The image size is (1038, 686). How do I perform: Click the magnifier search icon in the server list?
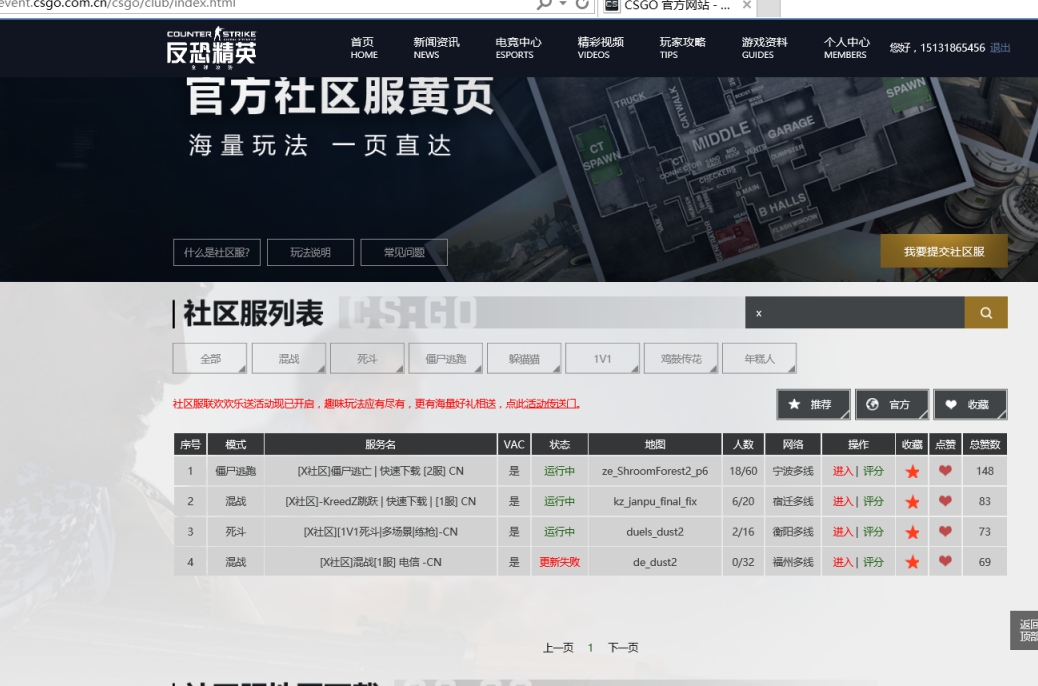pos(985,312)
